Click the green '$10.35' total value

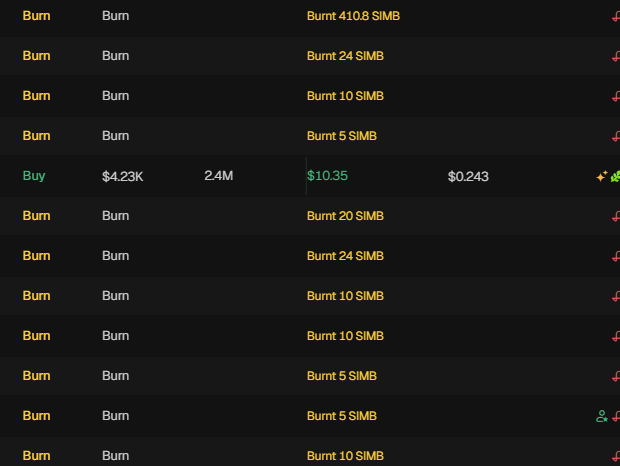coord(327,176)
